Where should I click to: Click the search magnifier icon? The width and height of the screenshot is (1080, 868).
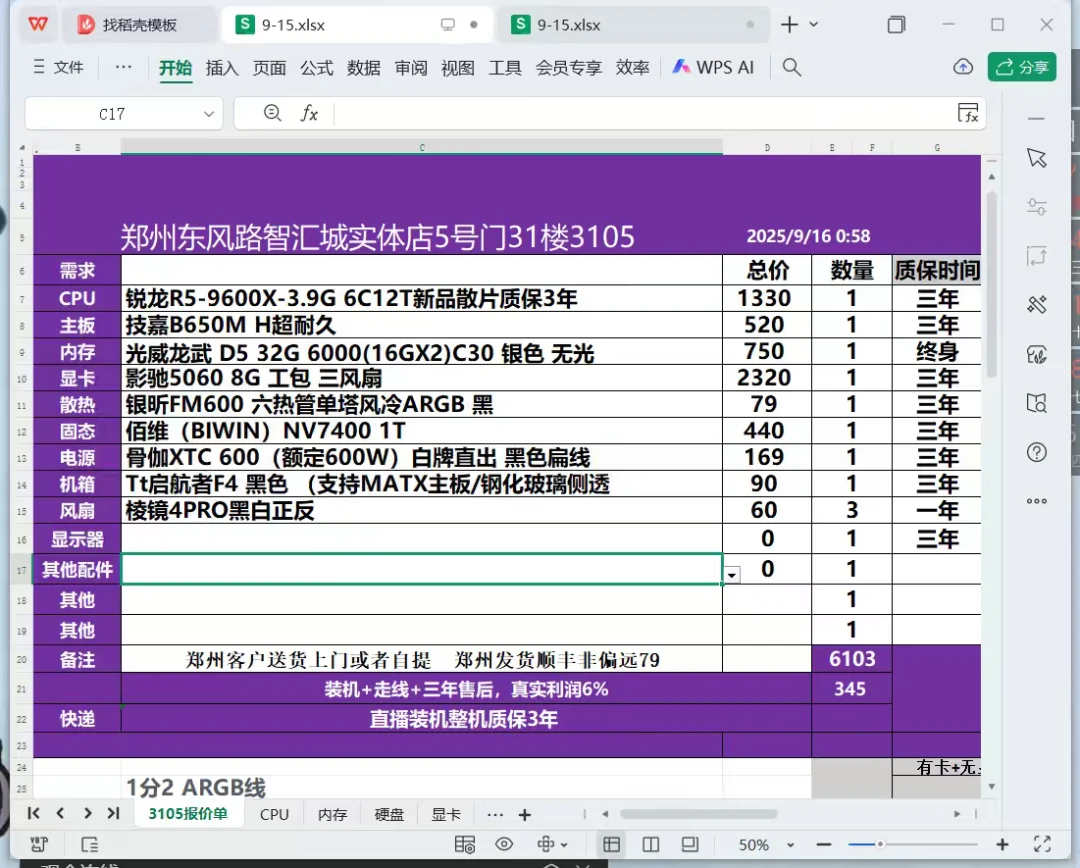pyautogui.click(x=792, y=68)
